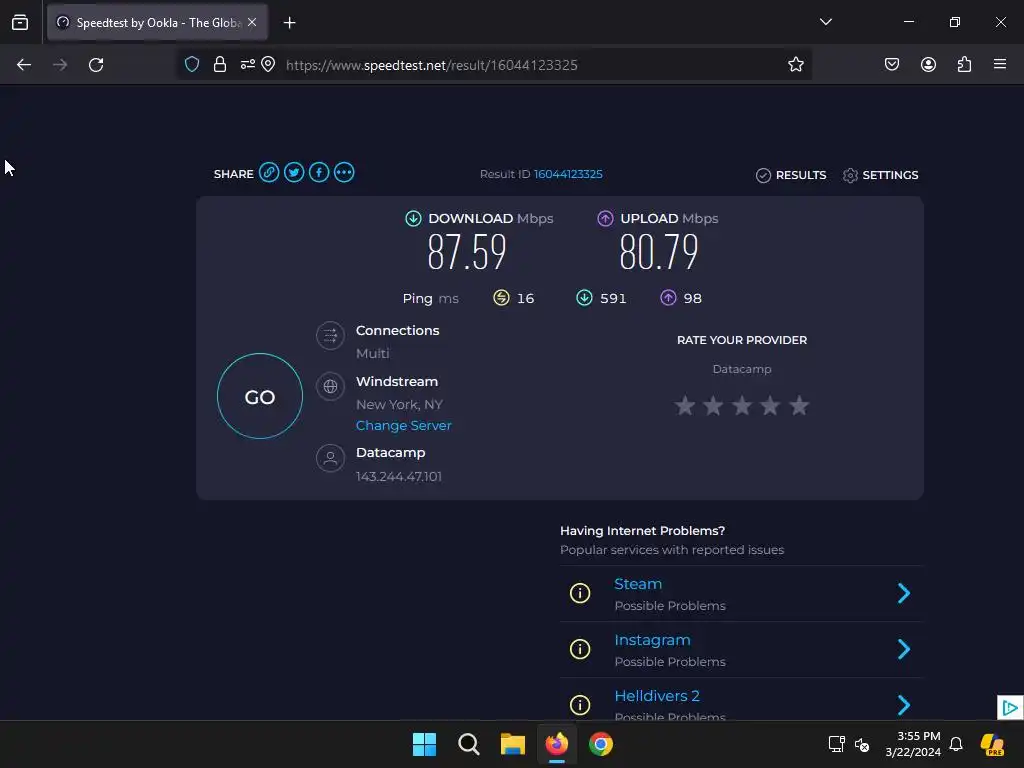Click the upload latency icon showing 98
This screenshot has width=1024, height=768.
tap(668, 298)
